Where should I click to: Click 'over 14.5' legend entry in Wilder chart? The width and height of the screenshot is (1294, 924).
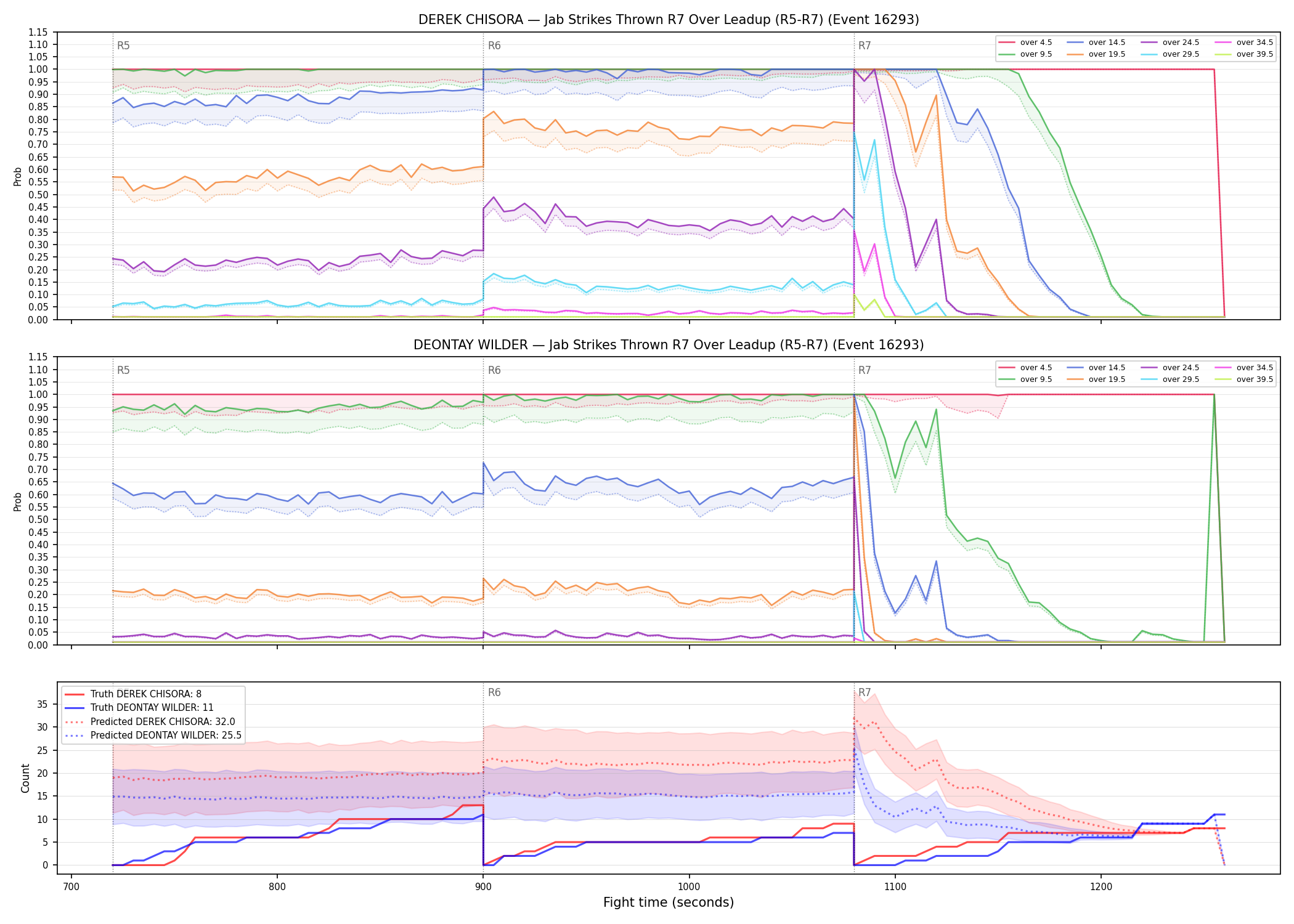coord(1097,368)
